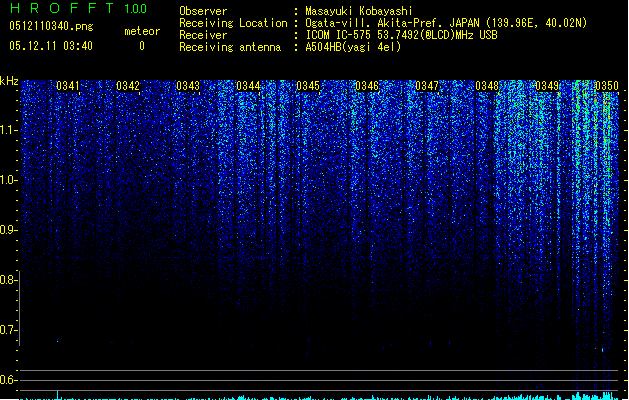Image resolution: width=629 pixels, height=400 pixels.
Task: Click the 0341 time marker
Action: tap(68, 86)
